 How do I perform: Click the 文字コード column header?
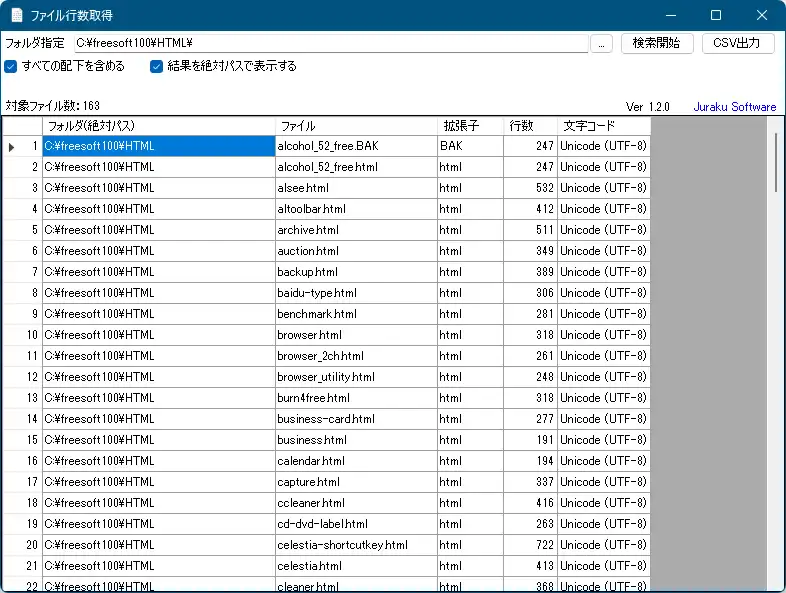pos(603,126)
